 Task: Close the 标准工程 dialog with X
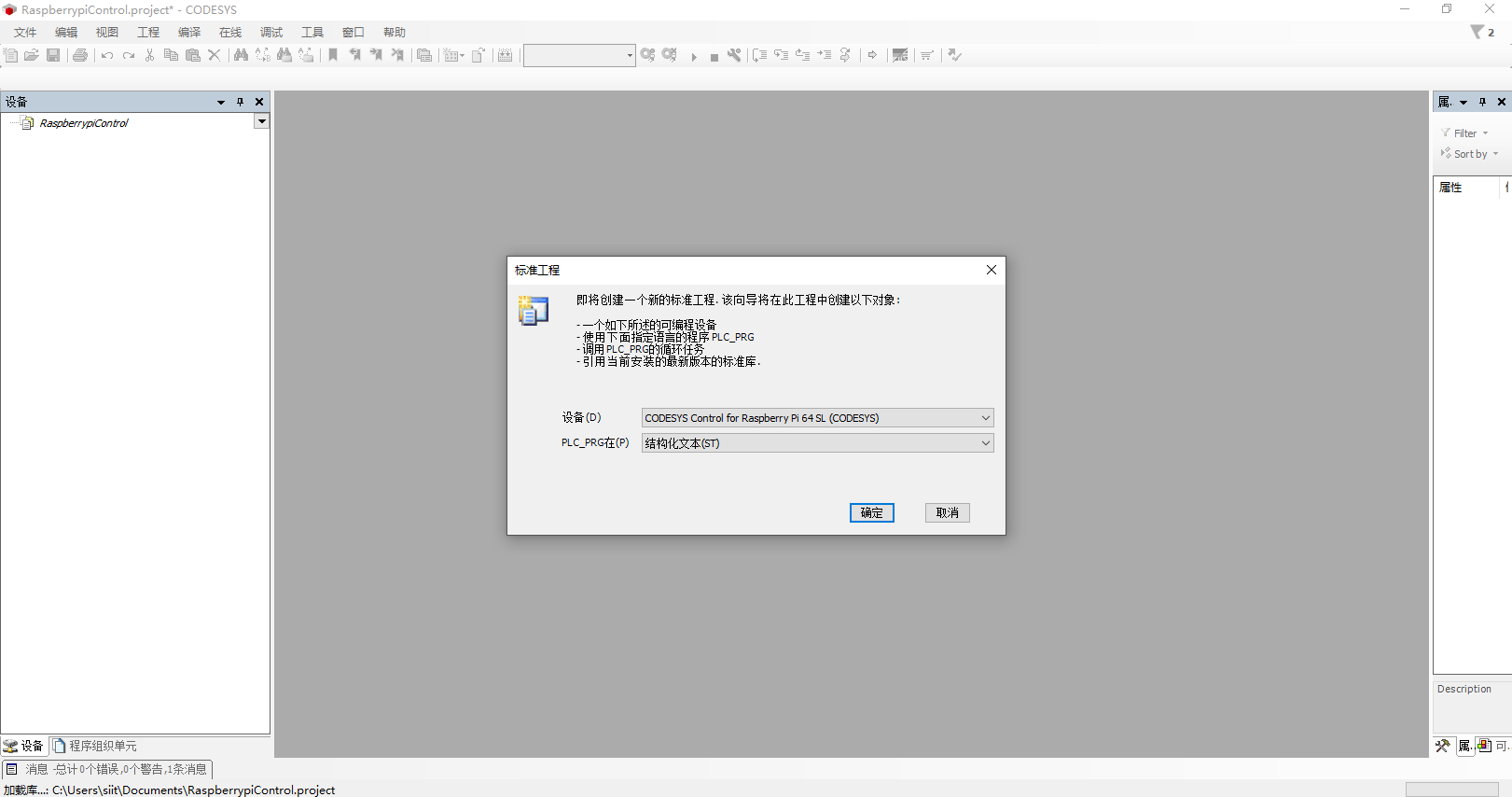coord(992,270)
